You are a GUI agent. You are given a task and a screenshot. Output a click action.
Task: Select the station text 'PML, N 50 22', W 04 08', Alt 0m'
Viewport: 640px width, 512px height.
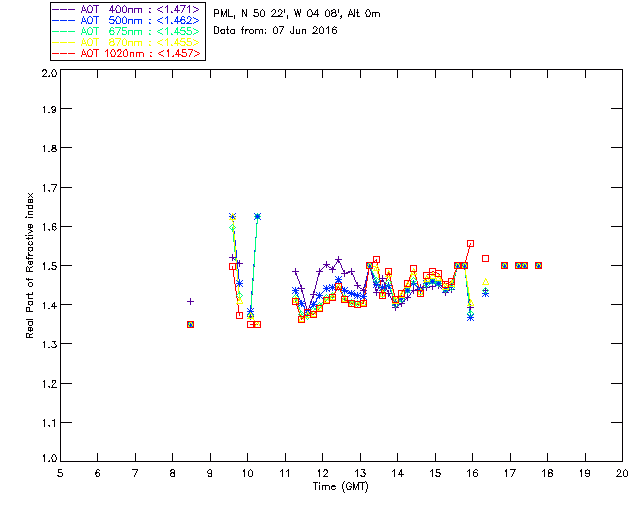[x=297, y=14]
